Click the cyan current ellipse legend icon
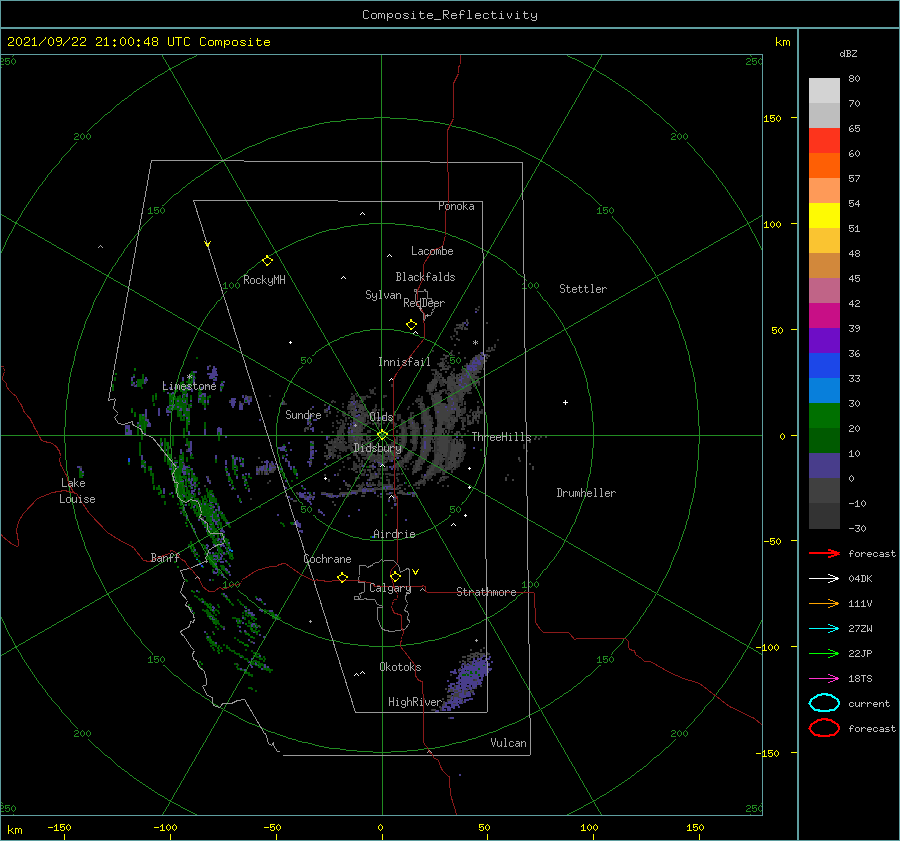This screenshot has height=841, width=900. pyautogui.click(x=824, y=703)
